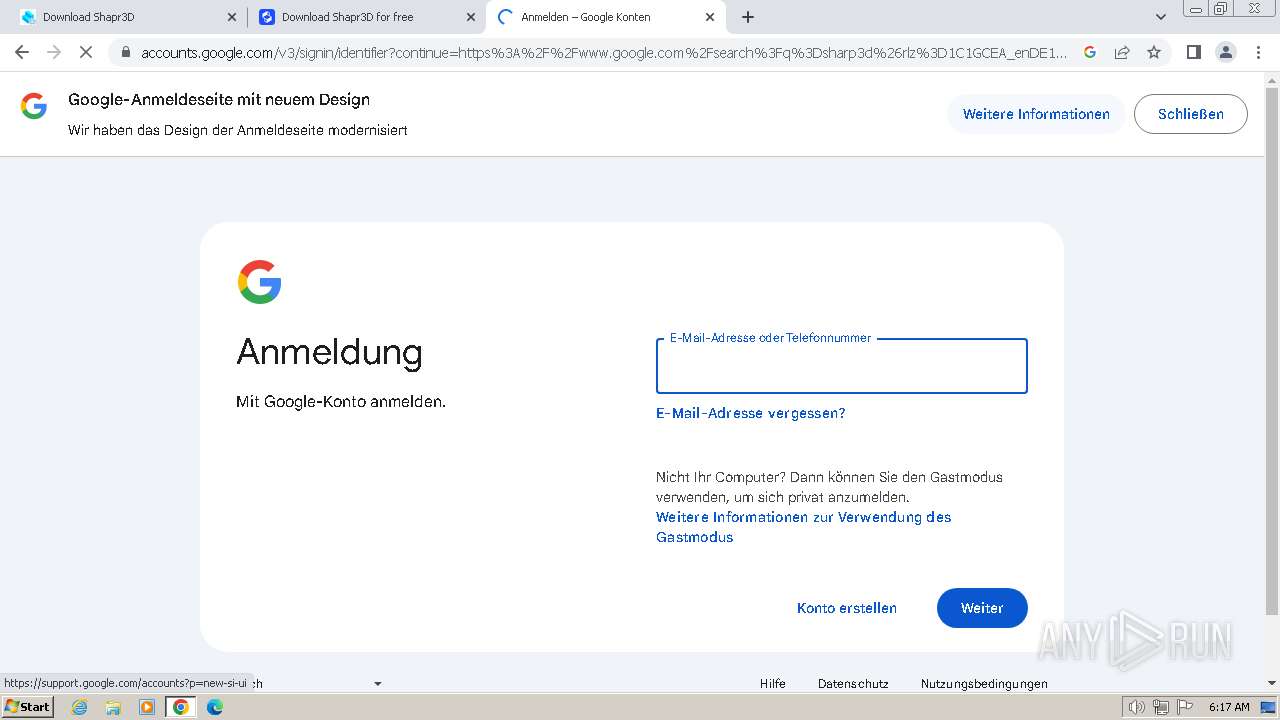The width and height of the screenshot is (1280, 720).
Task: Click the address bar URL
Action: point(604,52)
